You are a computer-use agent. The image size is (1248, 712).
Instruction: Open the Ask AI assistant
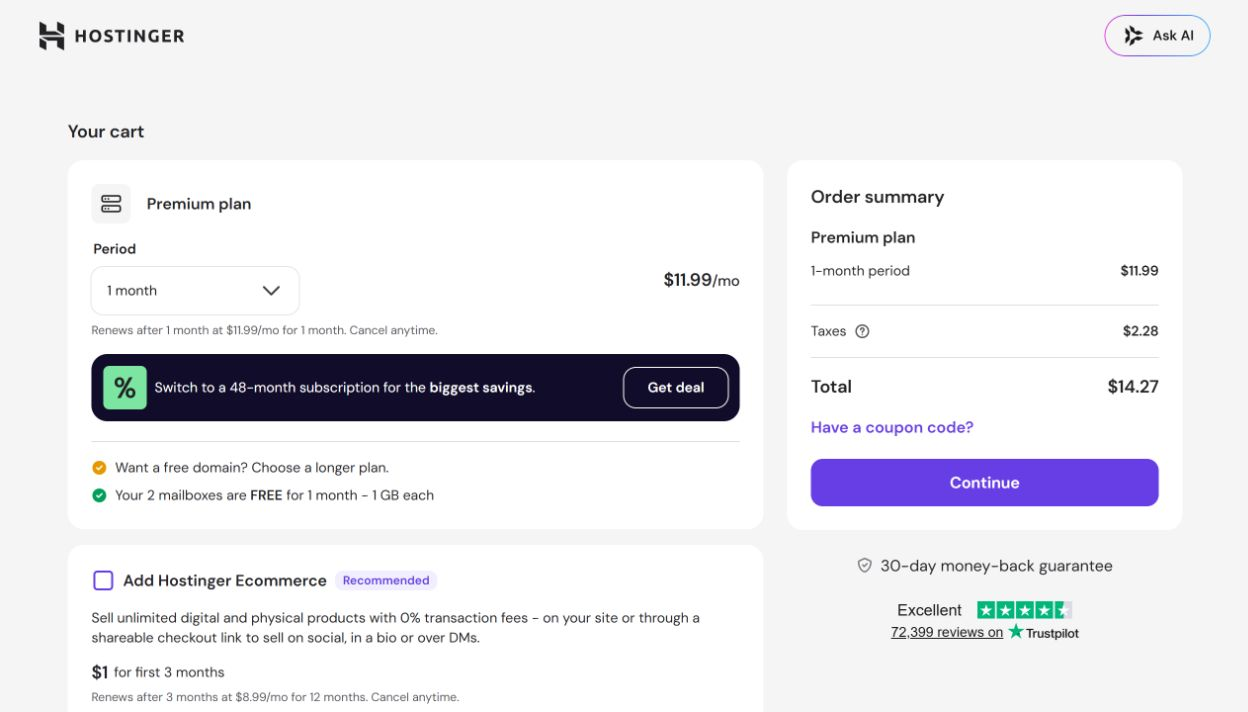point(1157,36)
